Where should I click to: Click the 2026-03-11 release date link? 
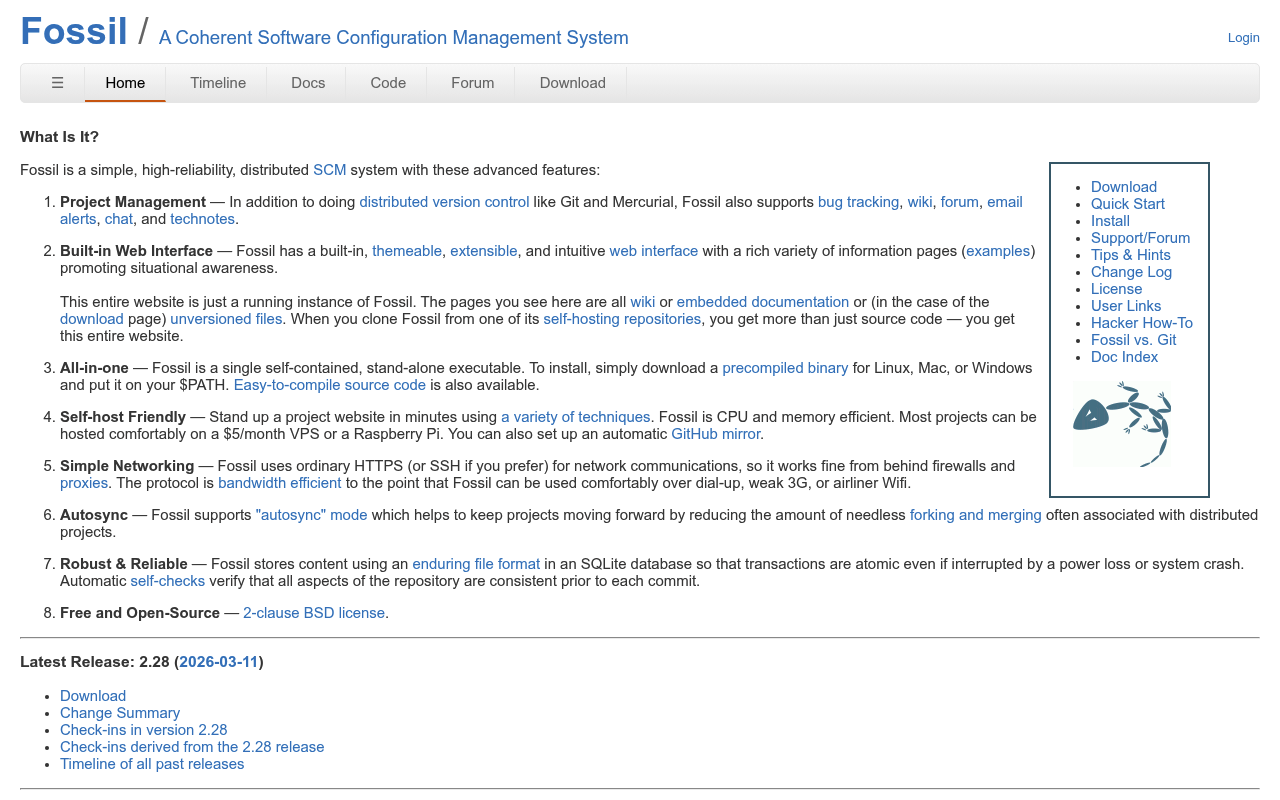[219, 662]
